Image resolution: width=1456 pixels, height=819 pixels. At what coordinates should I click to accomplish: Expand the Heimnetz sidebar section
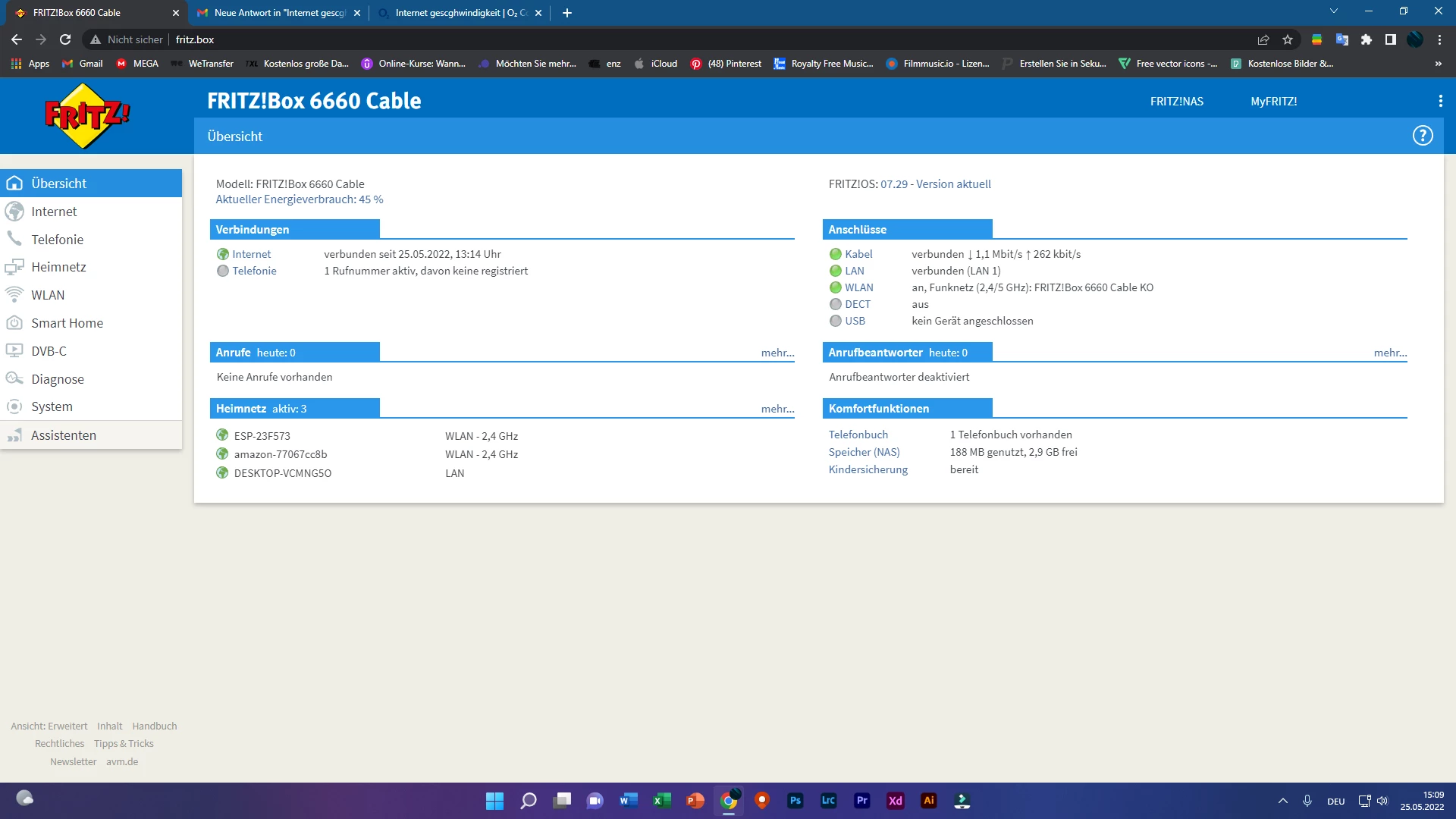(58, 267)
